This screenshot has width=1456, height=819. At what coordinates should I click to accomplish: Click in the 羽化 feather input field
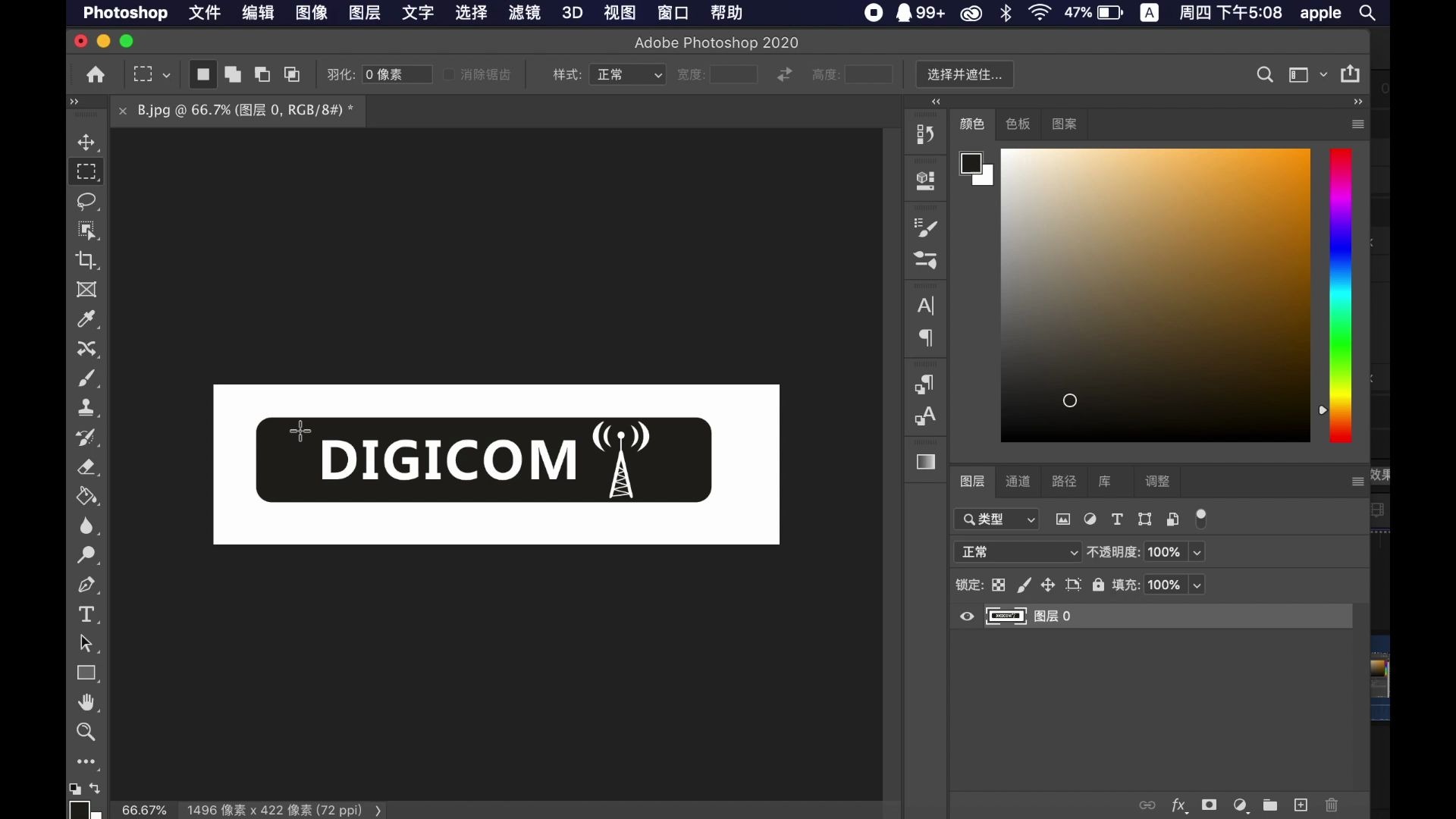[x=397, y=74]
